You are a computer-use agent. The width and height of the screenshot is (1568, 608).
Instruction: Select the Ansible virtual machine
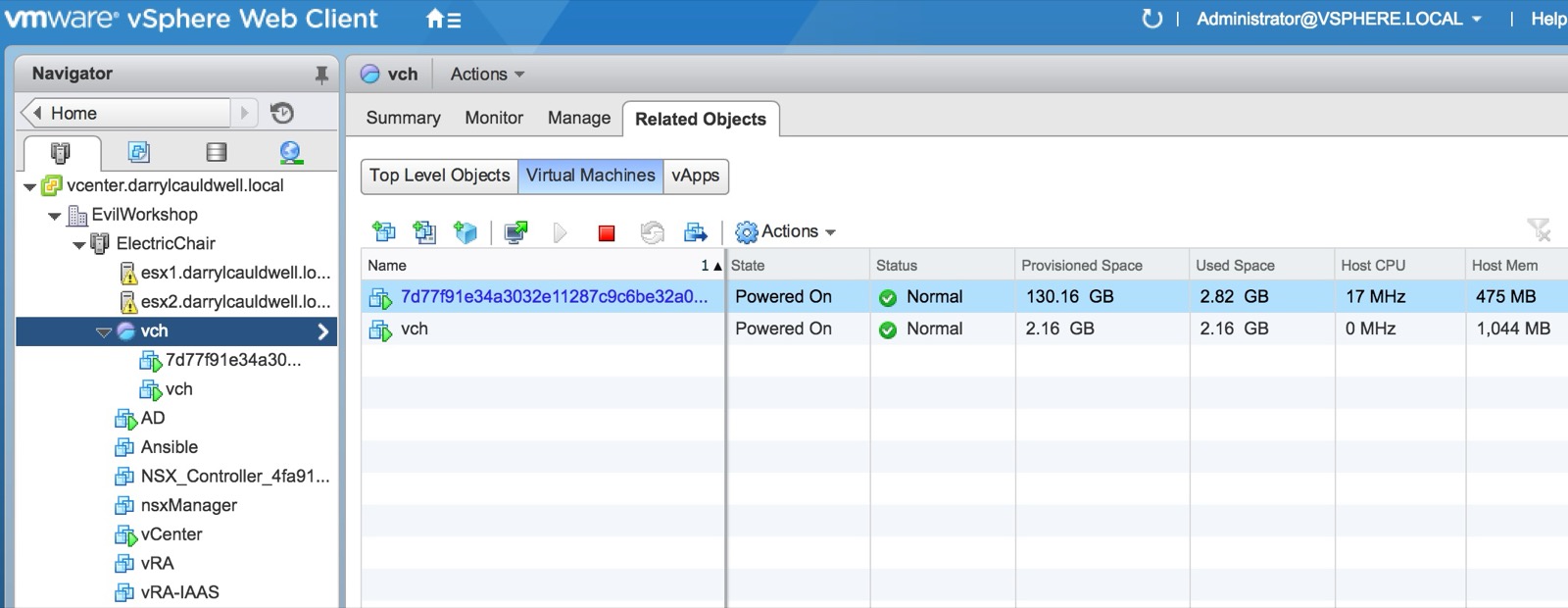pyautogui.click(x=170, y=447)
